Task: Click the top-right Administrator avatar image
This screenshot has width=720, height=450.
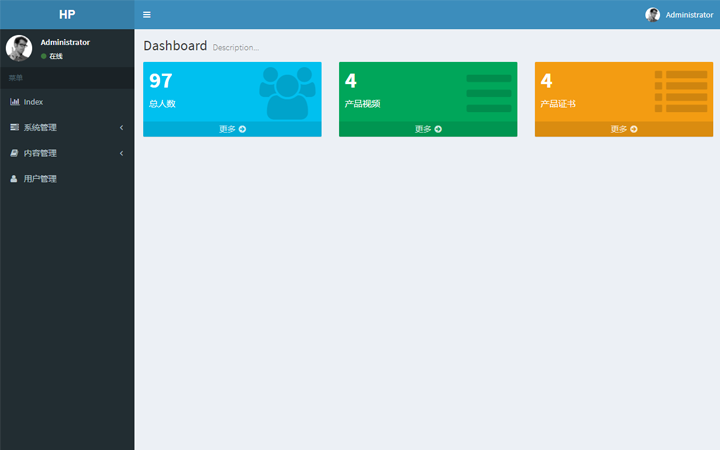Action: tap(653, 15)
